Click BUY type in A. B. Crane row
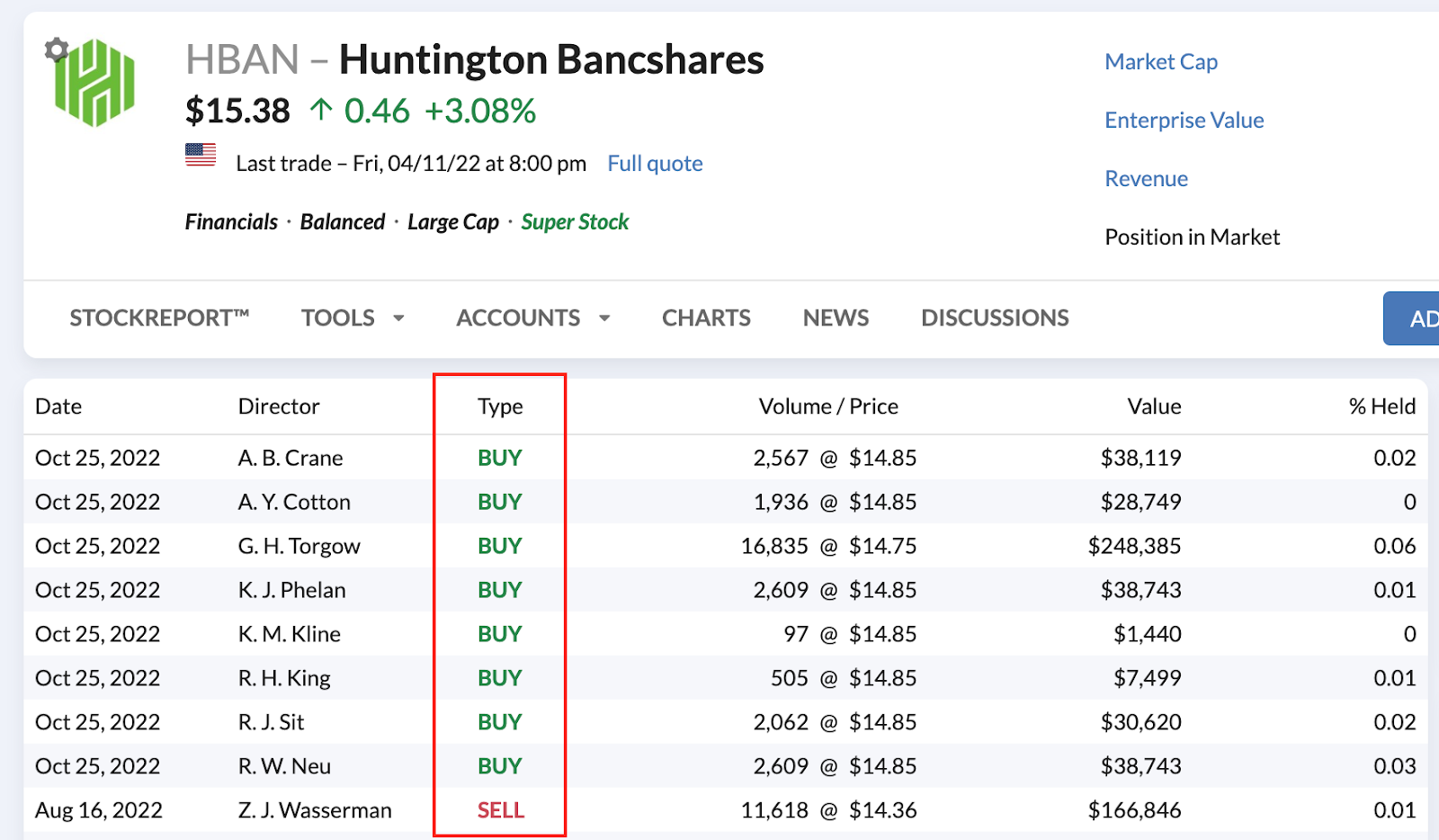Screen dimensions: 1439x840 [x=500, y=459]
